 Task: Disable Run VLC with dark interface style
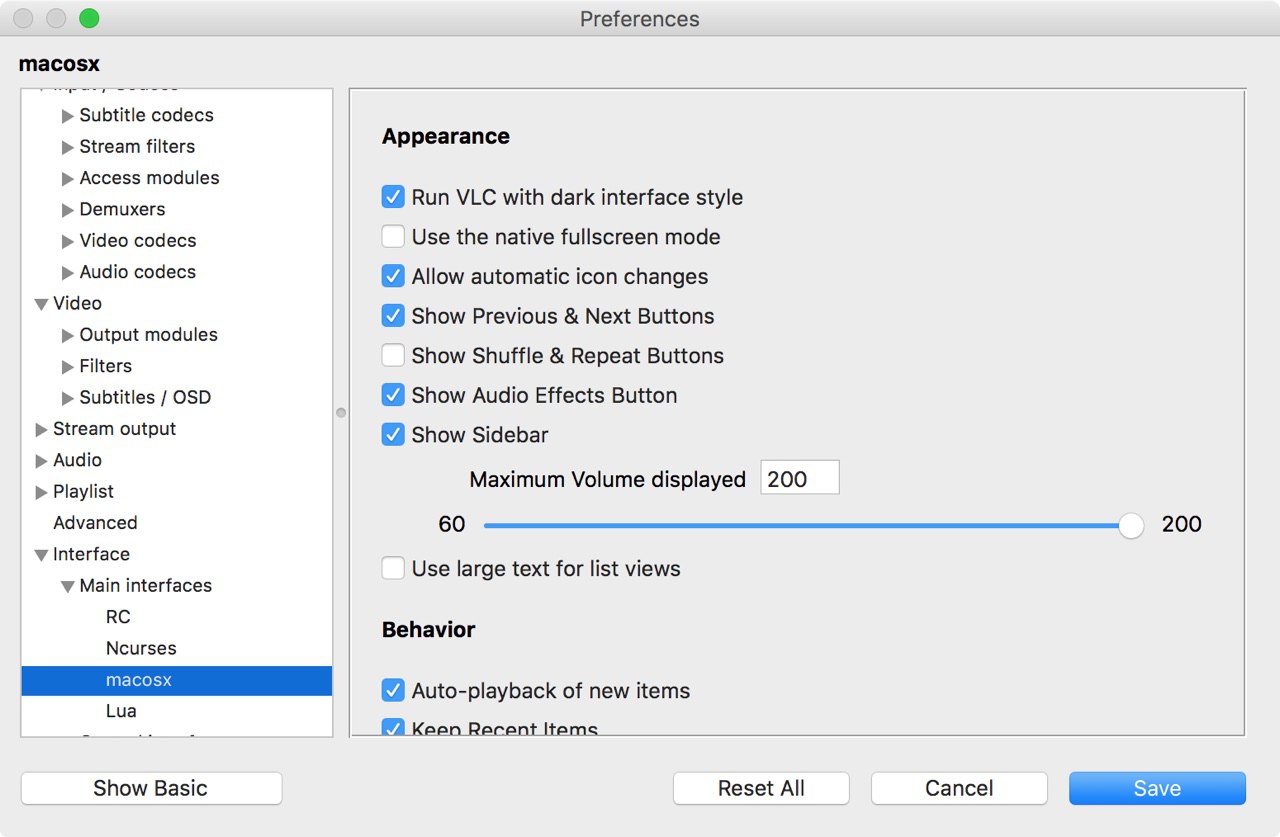pyautogui.click(x=393, y=197)
